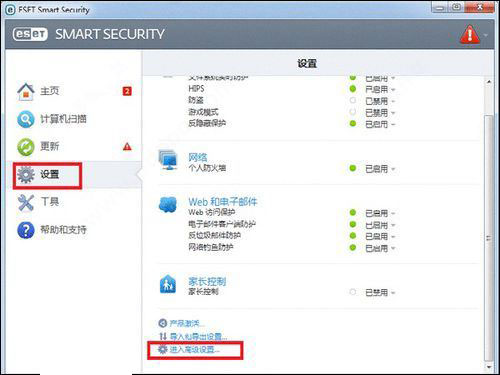Expand the 个人防火墙 已启用 dropdown arrow
Image resolution: width=500 pixels, height=375 pixels.
[x=393, y=169]
